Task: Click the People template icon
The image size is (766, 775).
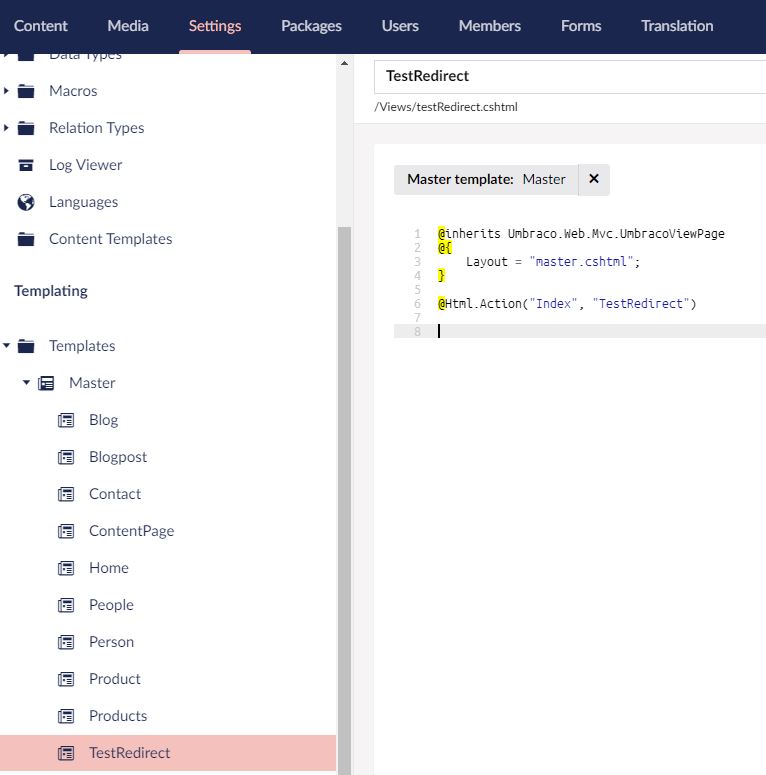Action: [x=66, y=605]
